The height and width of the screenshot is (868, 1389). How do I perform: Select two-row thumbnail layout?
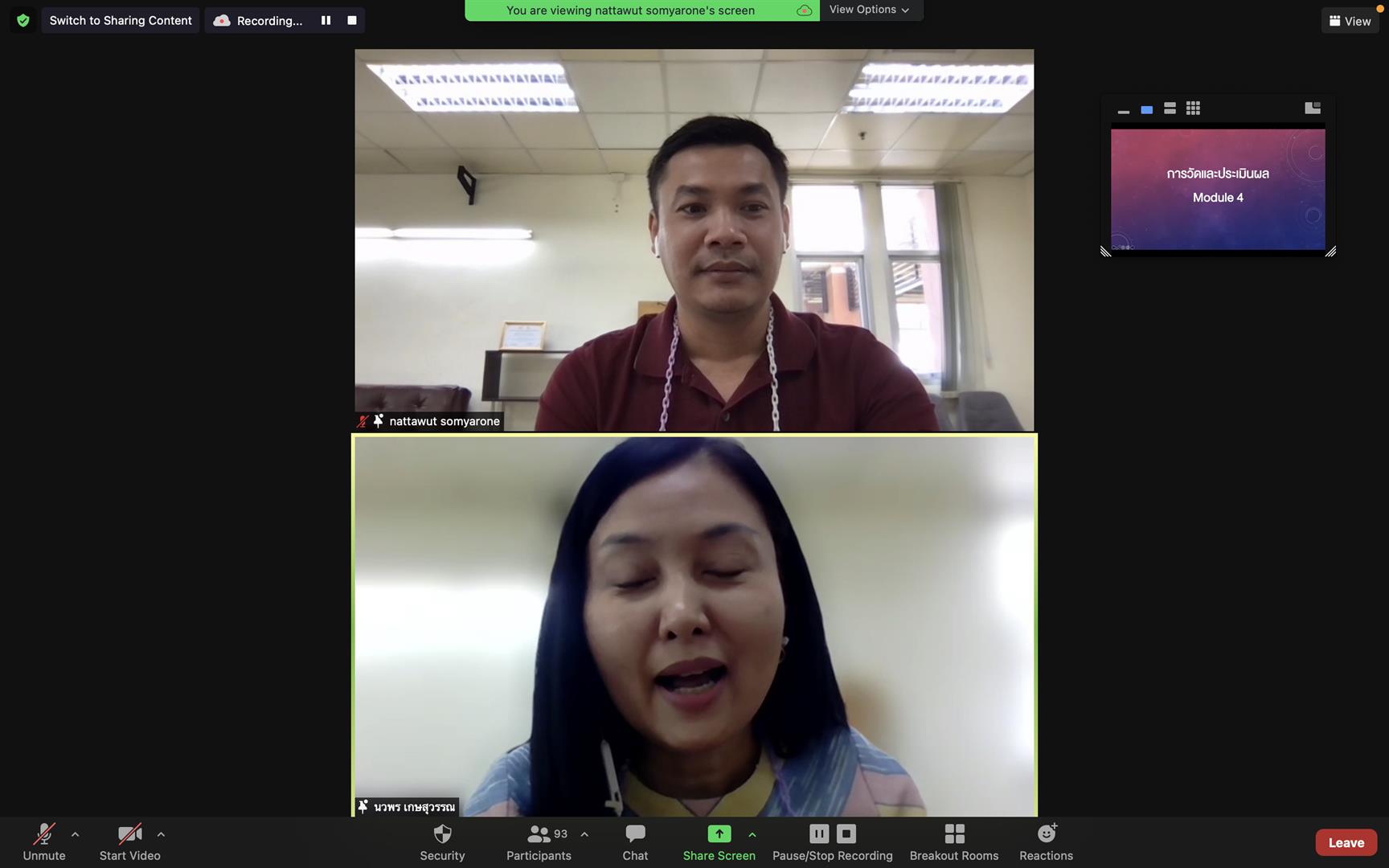pos(1170,108)
